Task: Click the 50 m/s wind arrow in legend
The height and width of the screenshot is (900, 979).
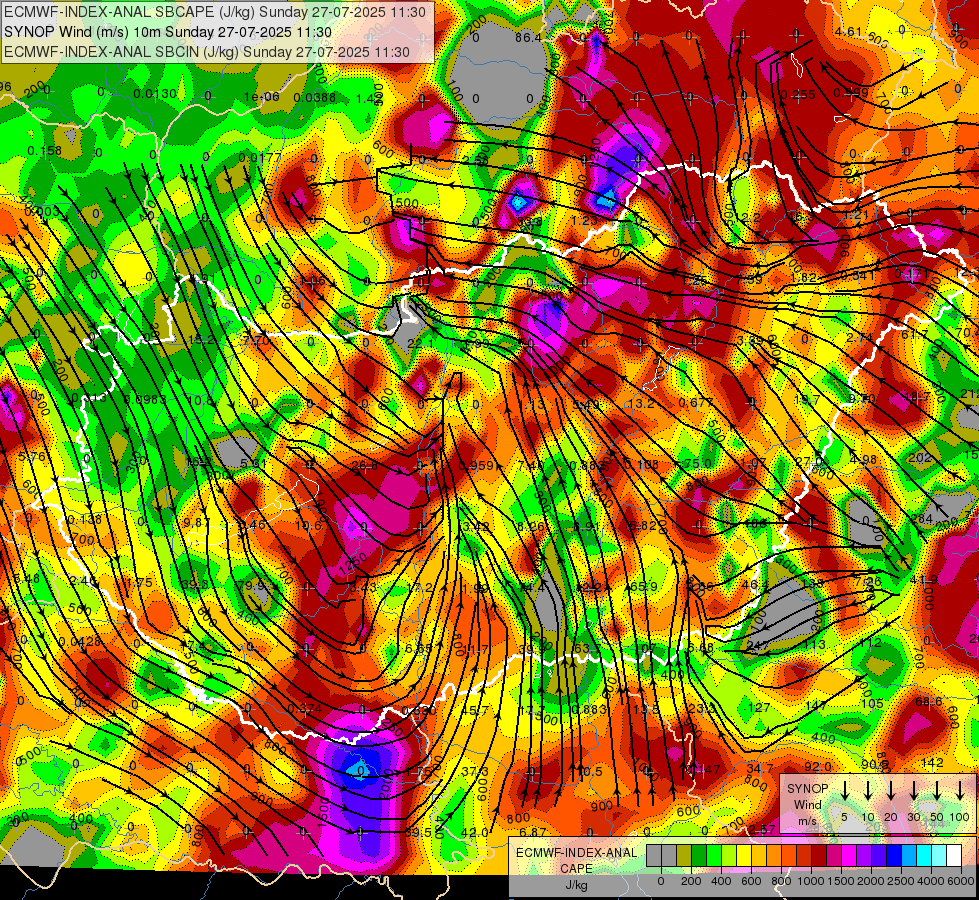Action: [x=937, y=790]
